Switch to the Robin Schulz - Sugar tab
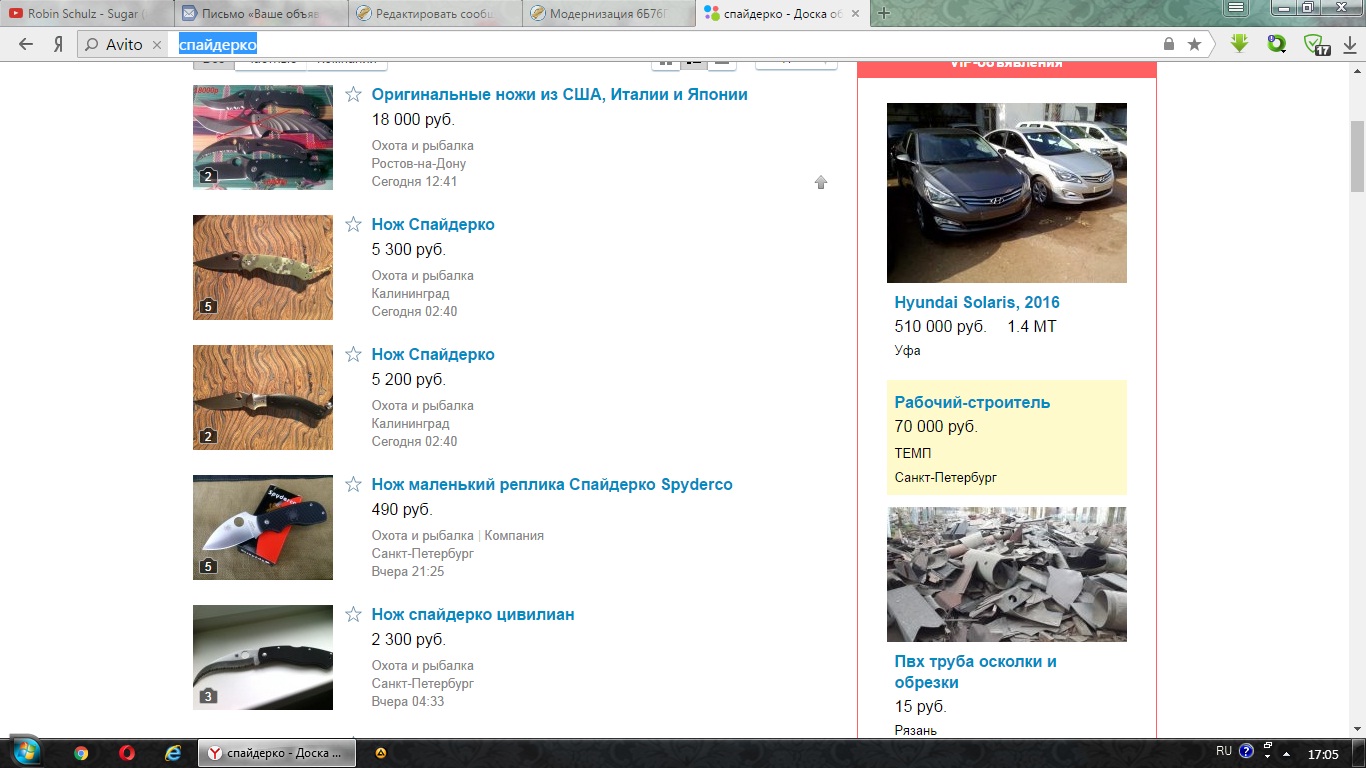The image size is (1366, 768). click(x=87, y=13)
